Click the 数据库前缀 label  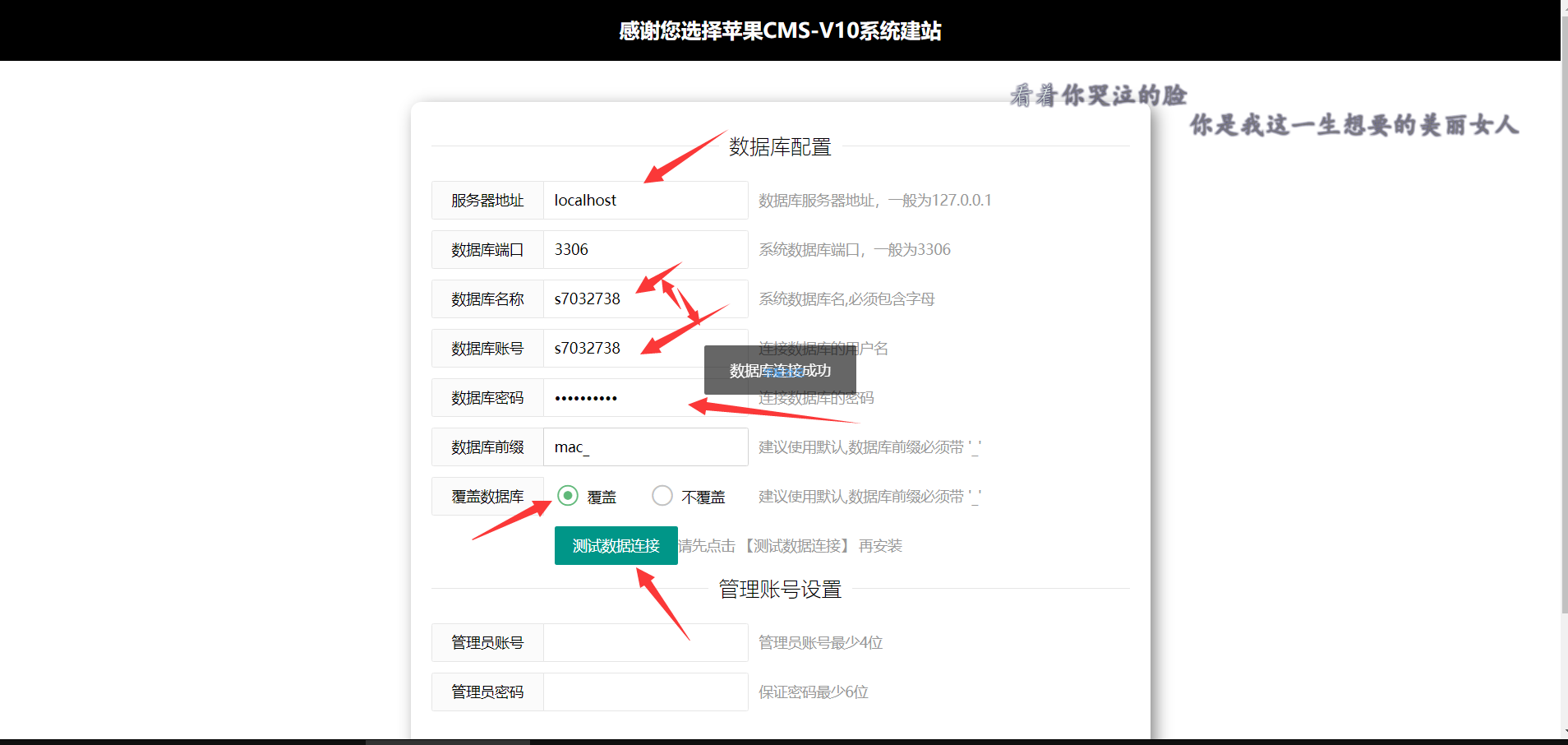[487, 447]
